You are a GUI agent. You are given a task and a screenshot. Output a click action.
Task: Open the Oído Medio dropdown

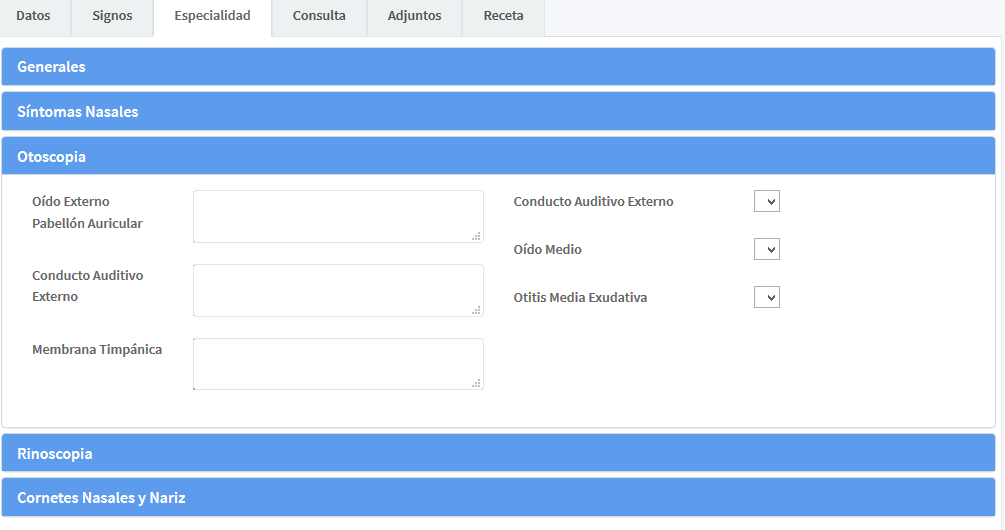point(766,249)
